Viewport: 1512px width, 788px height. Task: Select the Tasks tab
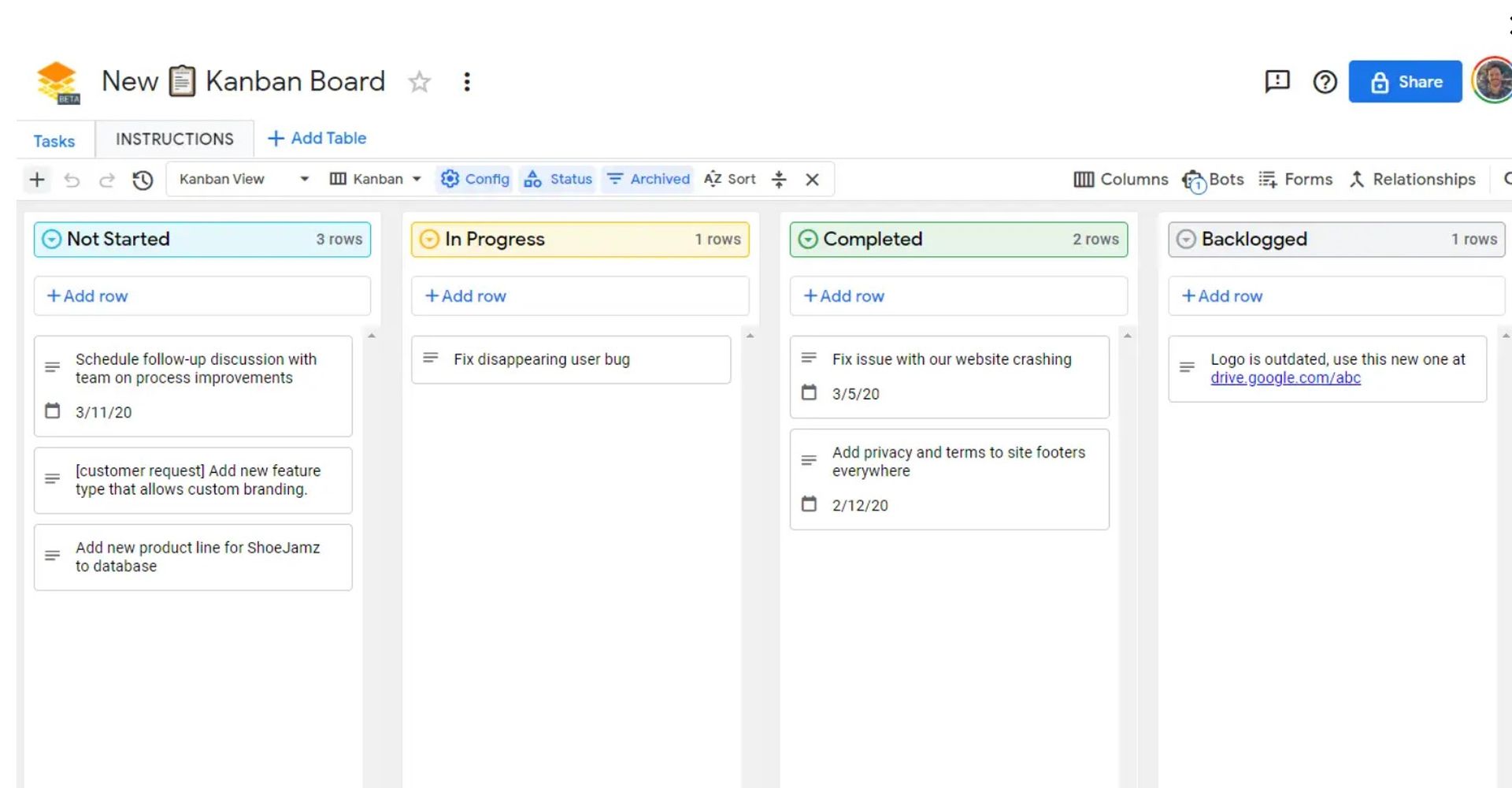[x=54, y=140]
